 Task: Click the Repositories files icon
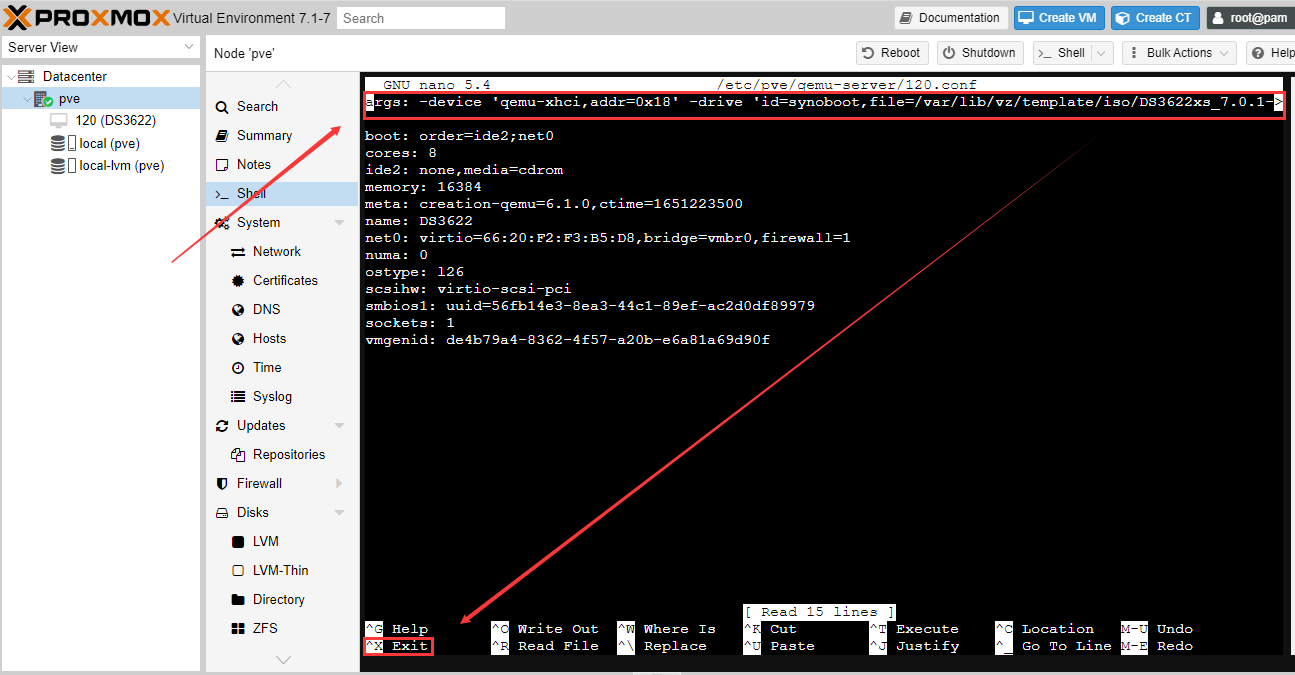tap(238, 454)
